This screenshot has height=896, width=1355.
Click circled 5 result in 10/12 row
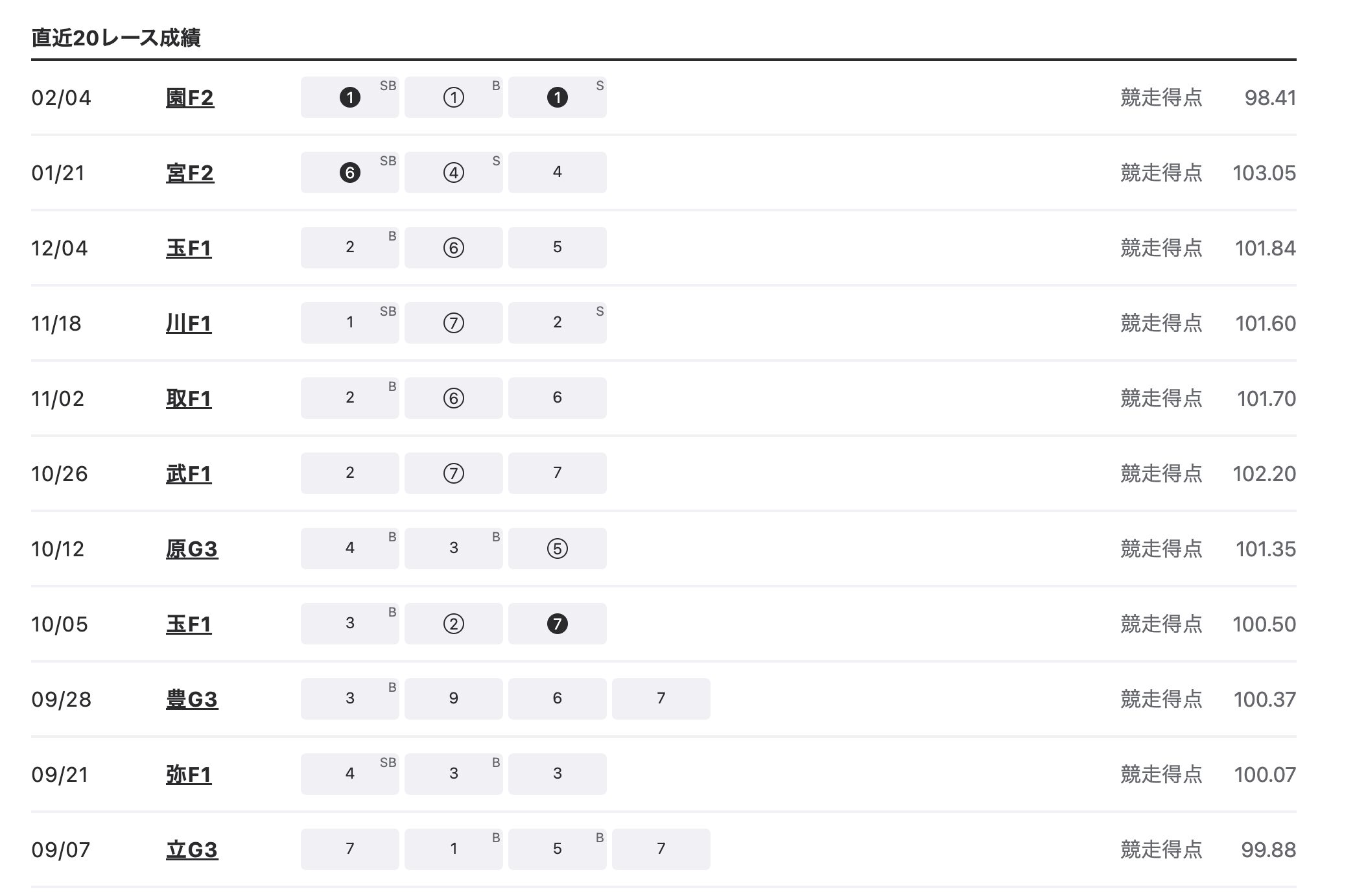pyautogui.click(x=558, y=549)
